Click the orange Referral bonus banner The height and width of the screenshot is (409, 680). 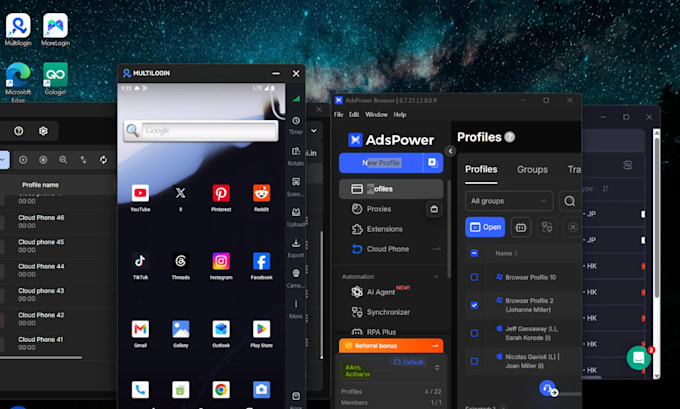[x=391, y=346]
